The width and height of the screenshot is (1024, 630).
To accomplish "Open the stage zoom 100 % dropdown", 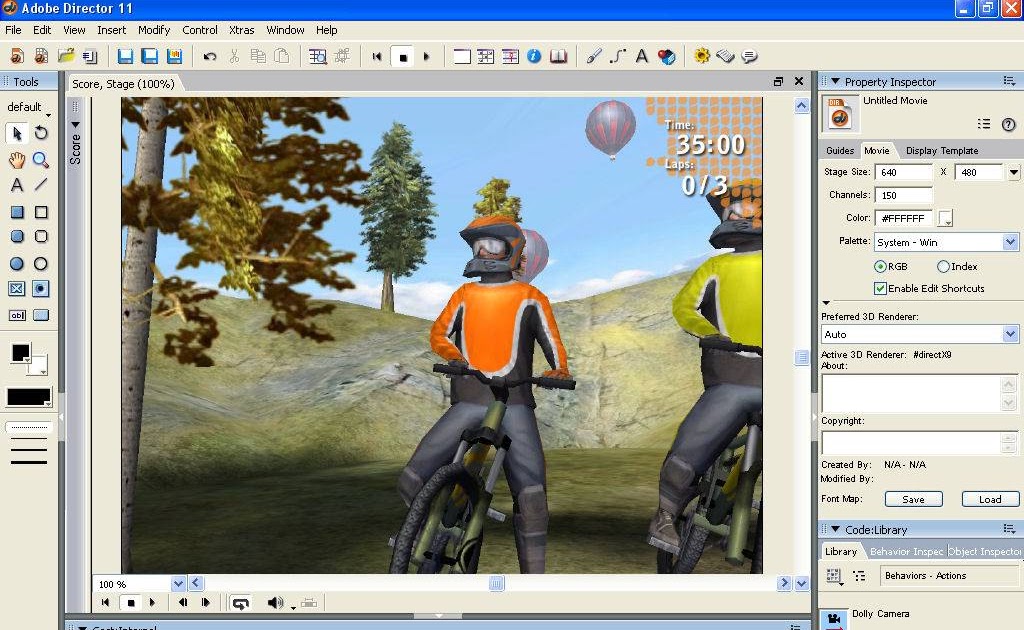I will coord(178,584).
